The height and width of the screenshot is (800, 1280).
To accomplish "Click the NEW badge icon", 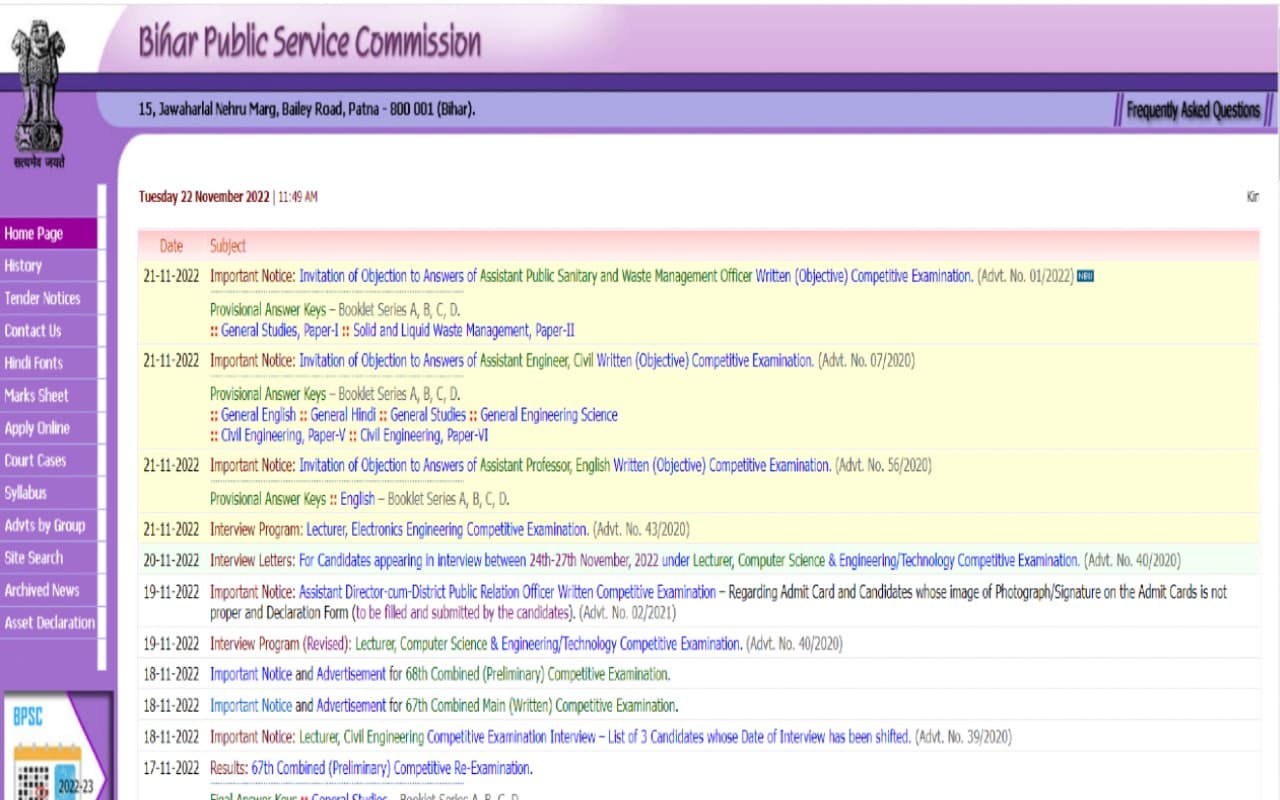I will coord(1085,277).
